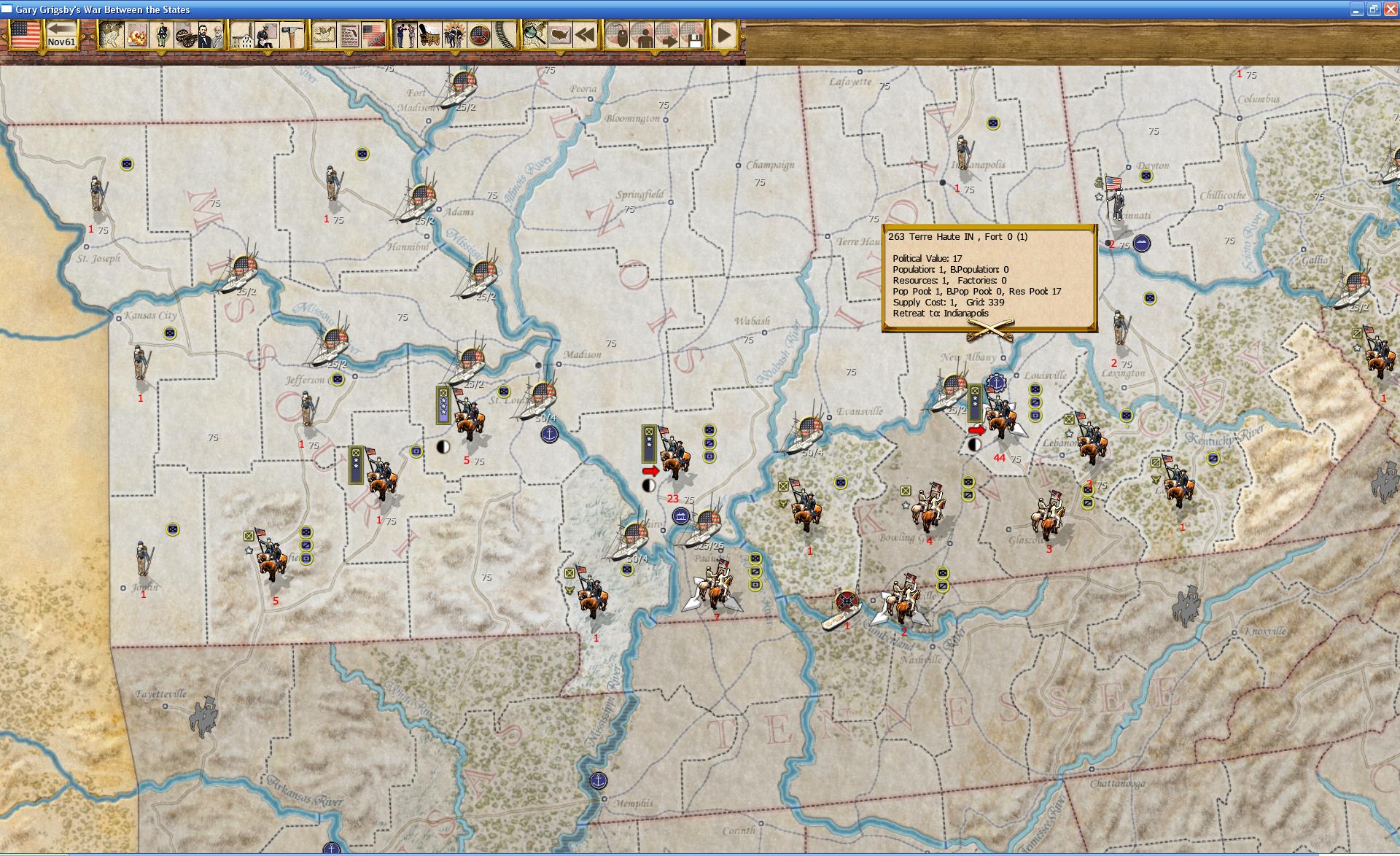The height and width of the screenshot is (856, 1400).
Task: Click the person silhouette toolbar icon
Action: click(x=642, y=34)
